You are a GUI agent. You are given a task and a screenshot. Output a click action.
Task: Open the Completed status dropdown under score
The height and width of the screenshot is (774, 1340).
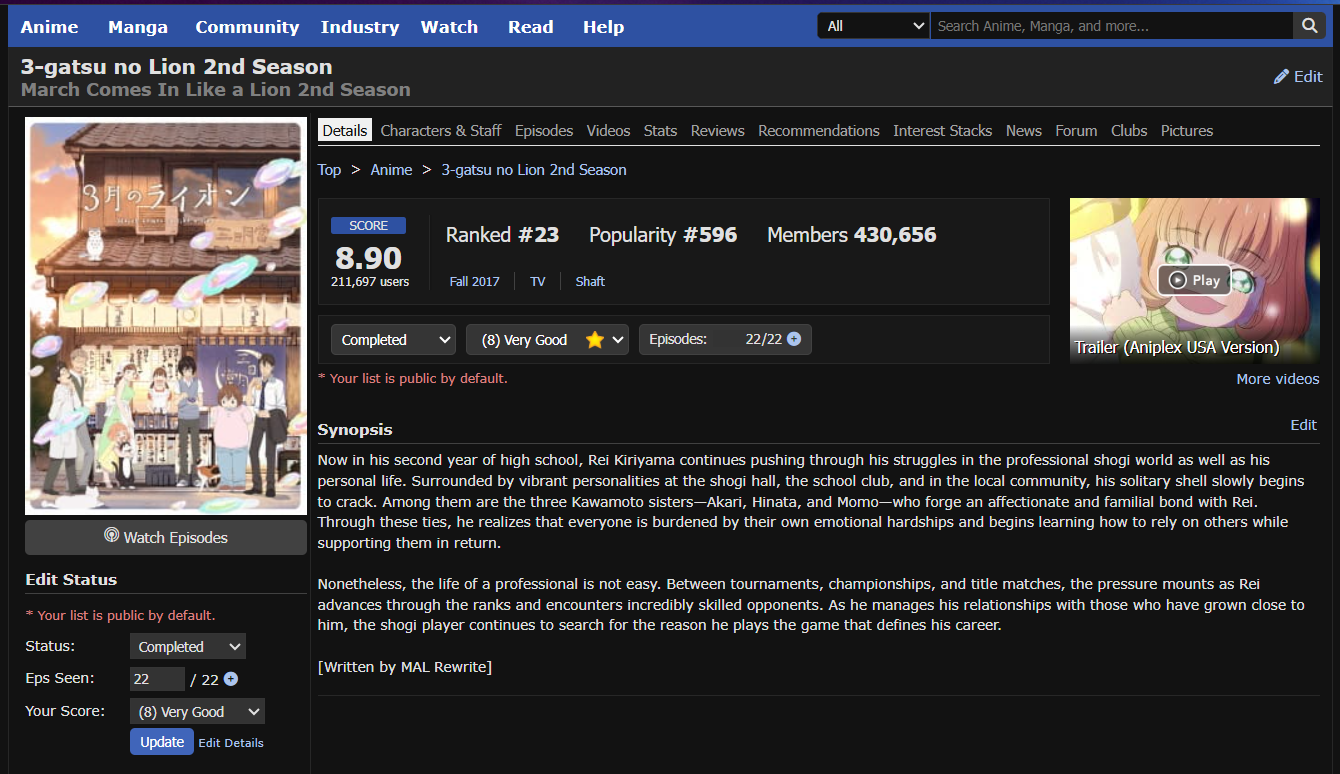[x=393, y=340]
